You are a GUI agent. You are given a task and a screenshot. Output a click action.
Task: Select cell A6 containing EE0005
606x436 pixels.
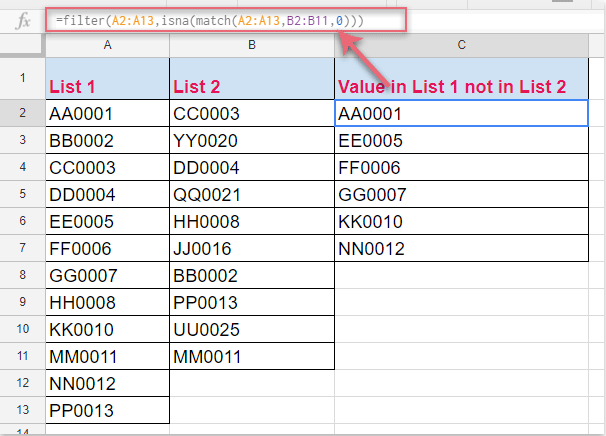[x=107, y=221]
